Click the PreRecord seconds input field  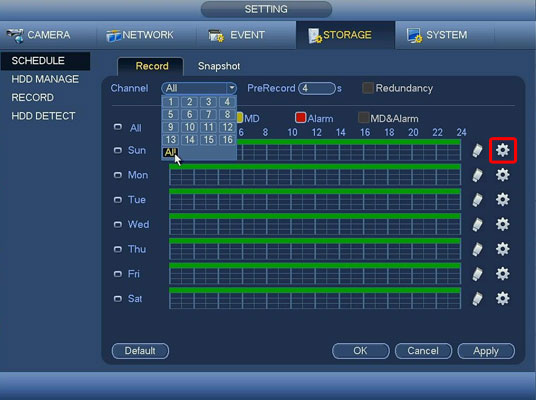pos(317,88)
